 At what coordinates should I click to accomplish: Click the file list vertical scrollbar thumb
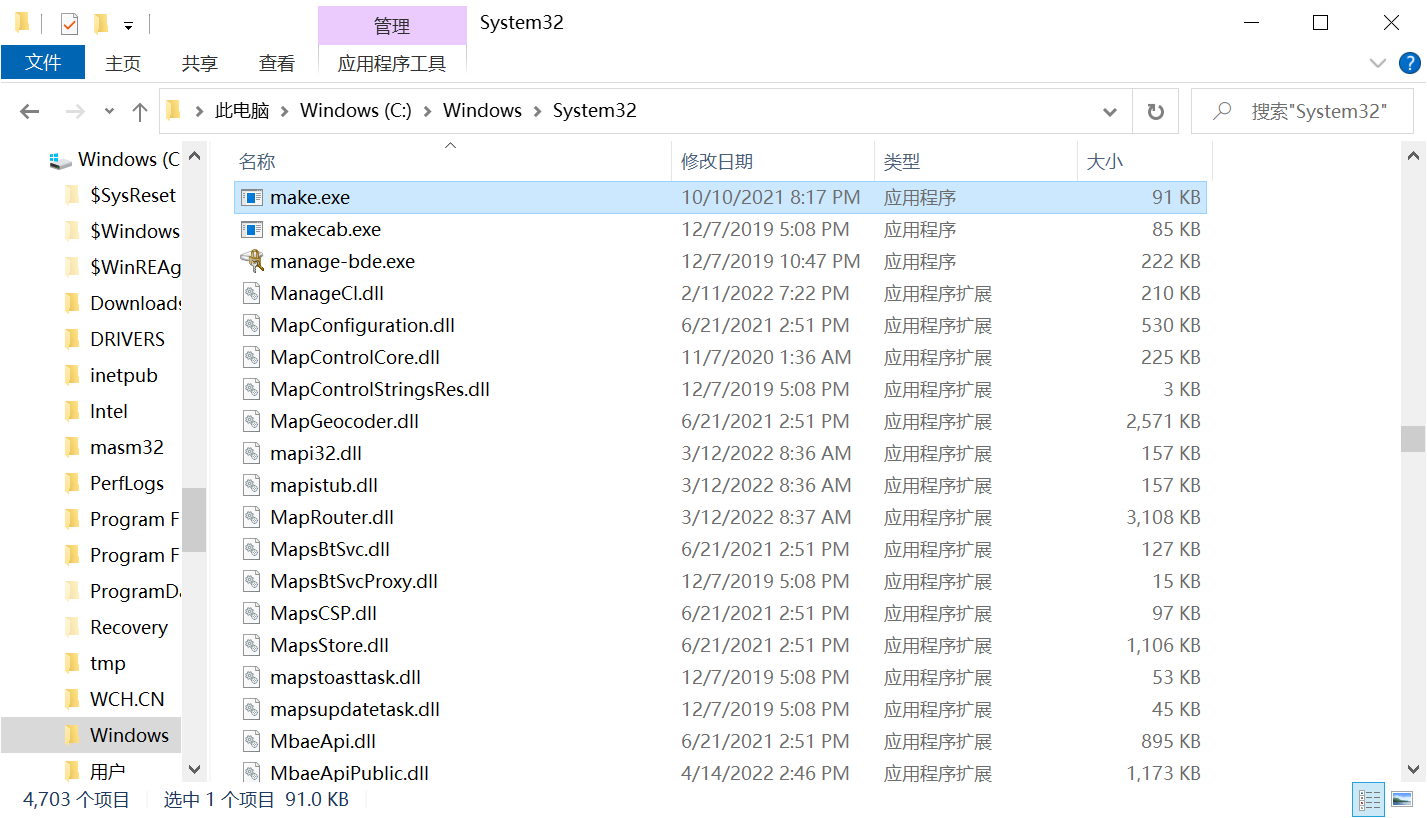pos(1412,439)
